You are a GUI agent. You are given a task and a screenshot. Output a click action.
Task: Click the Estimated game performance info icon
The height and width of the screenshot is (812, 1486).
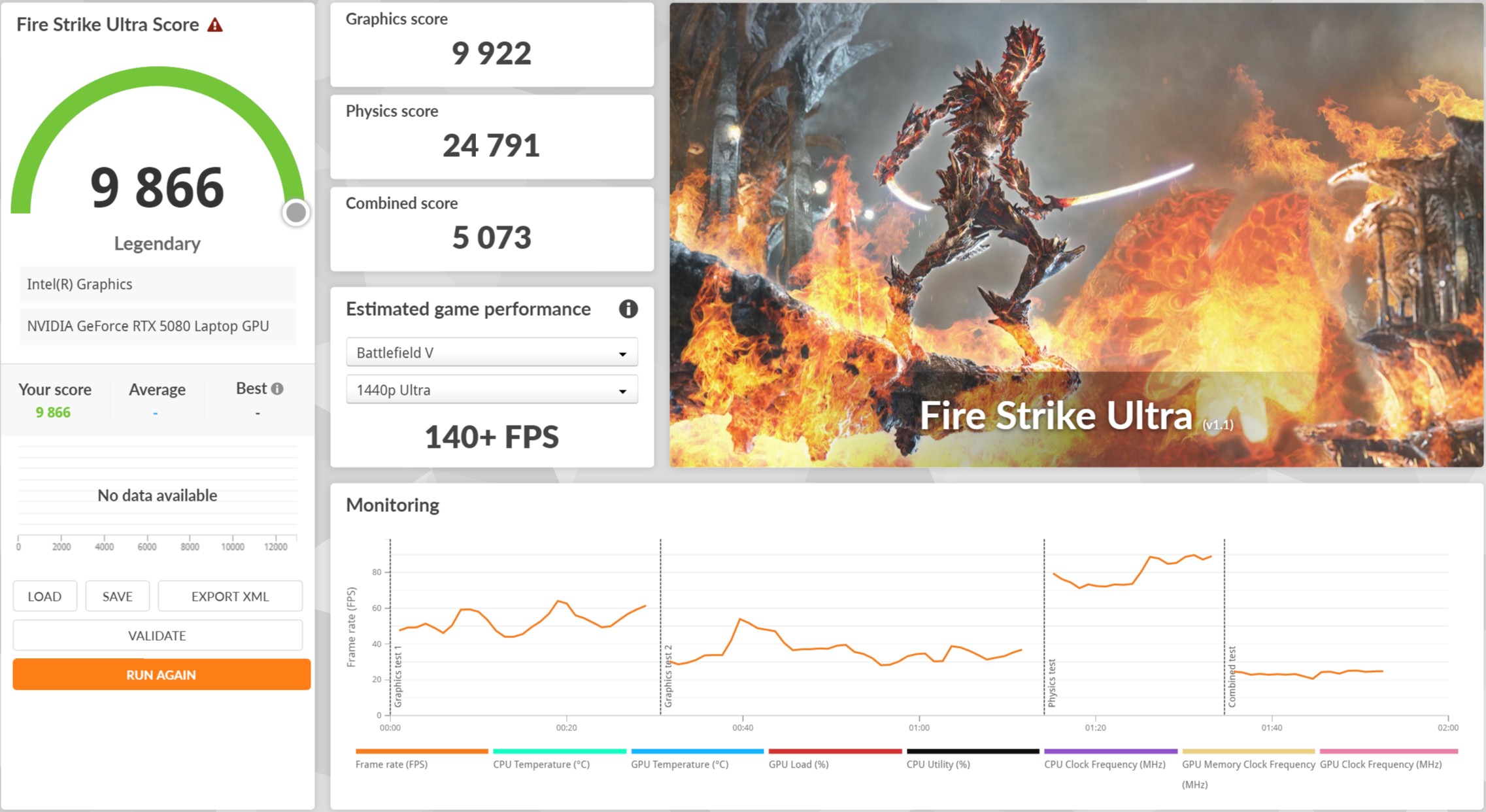(628, 309)
